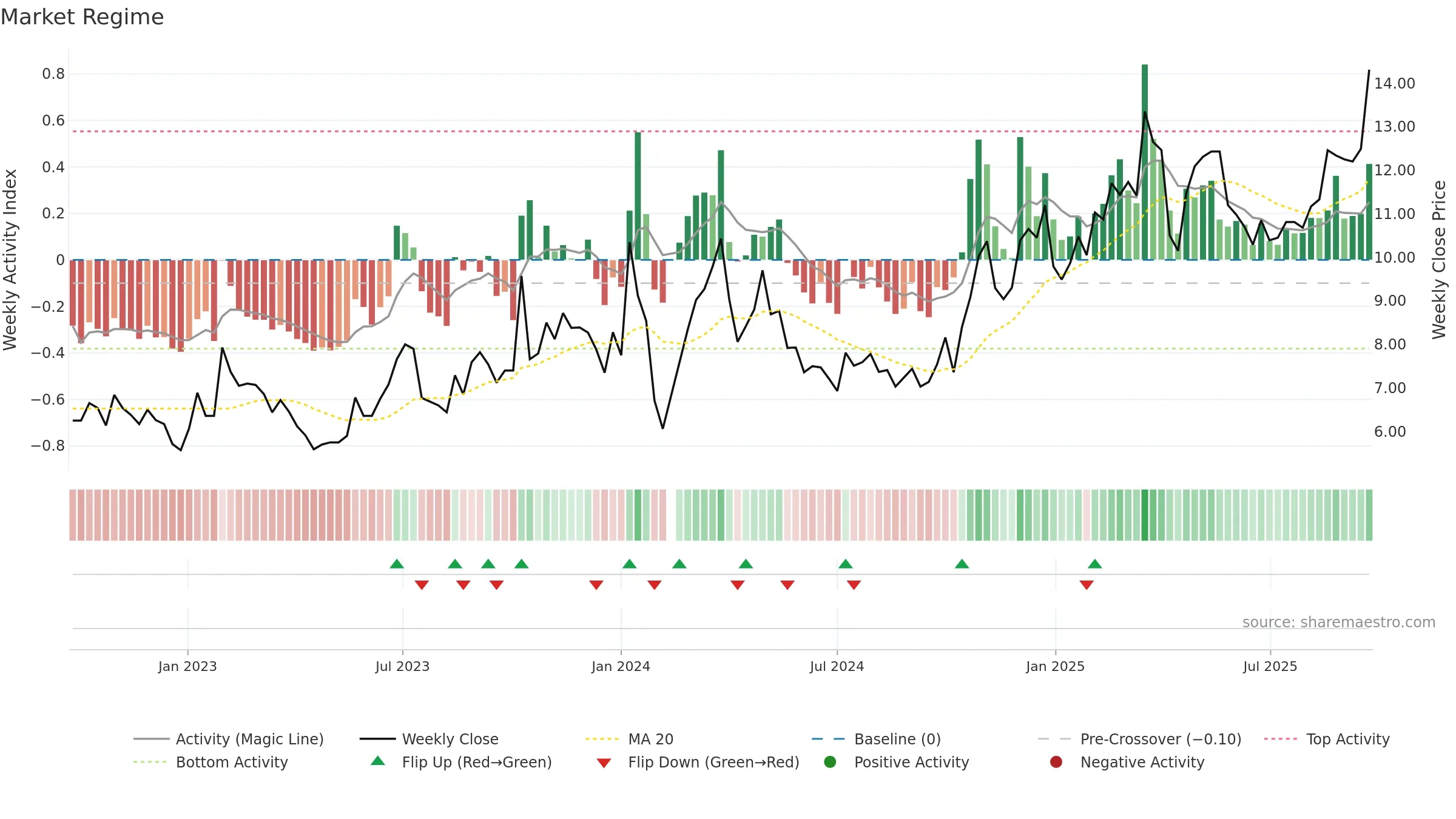
Task: Click the Jan 2023 axis label
Action: tap(187, 666)
